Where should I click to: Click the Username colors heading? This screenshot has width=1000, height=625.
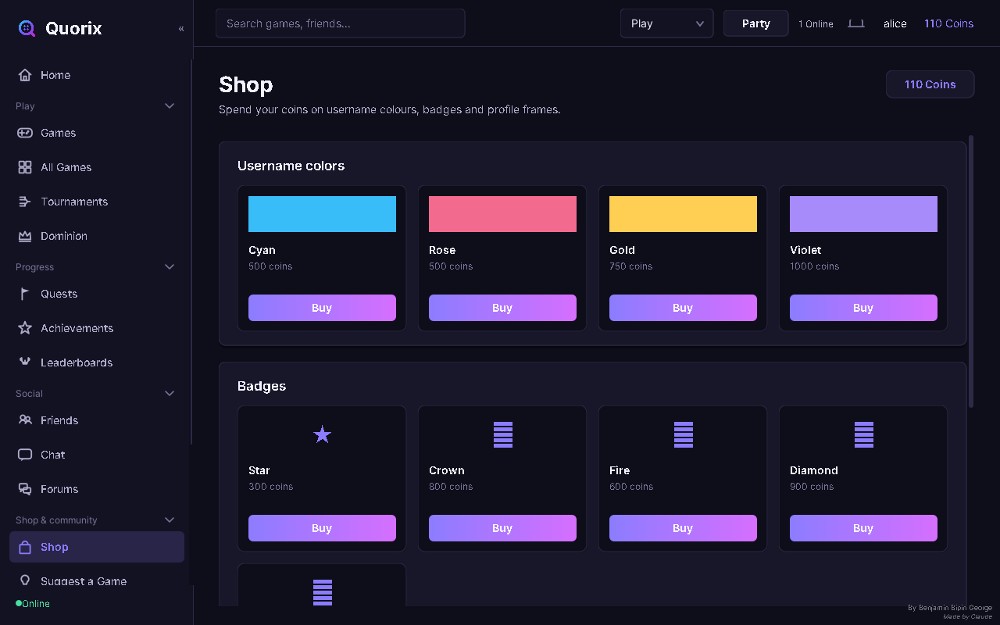click(x=291, y=166)
